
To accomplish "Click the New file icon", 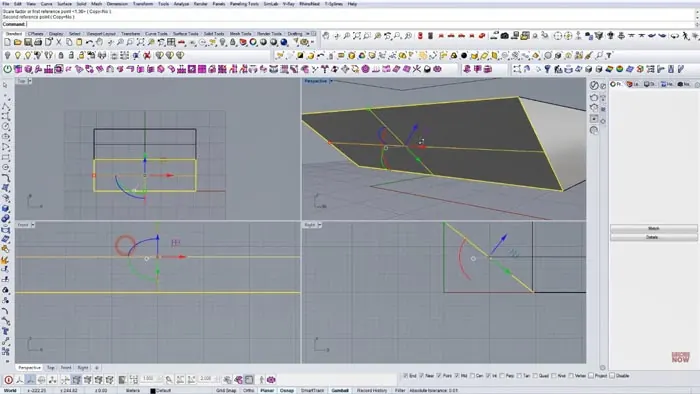I will 7,42.
